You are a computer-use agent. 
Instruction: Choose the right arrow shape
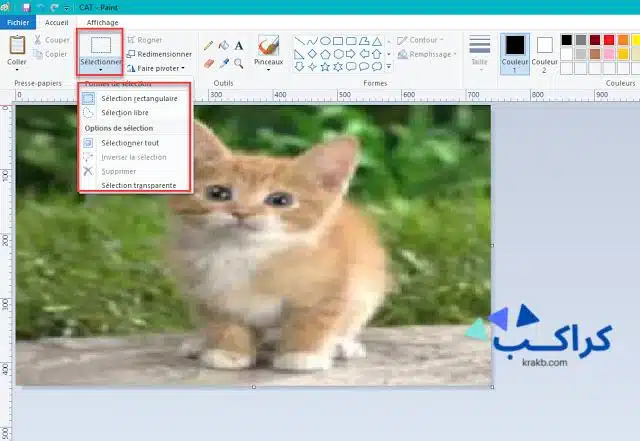[351, 54]
